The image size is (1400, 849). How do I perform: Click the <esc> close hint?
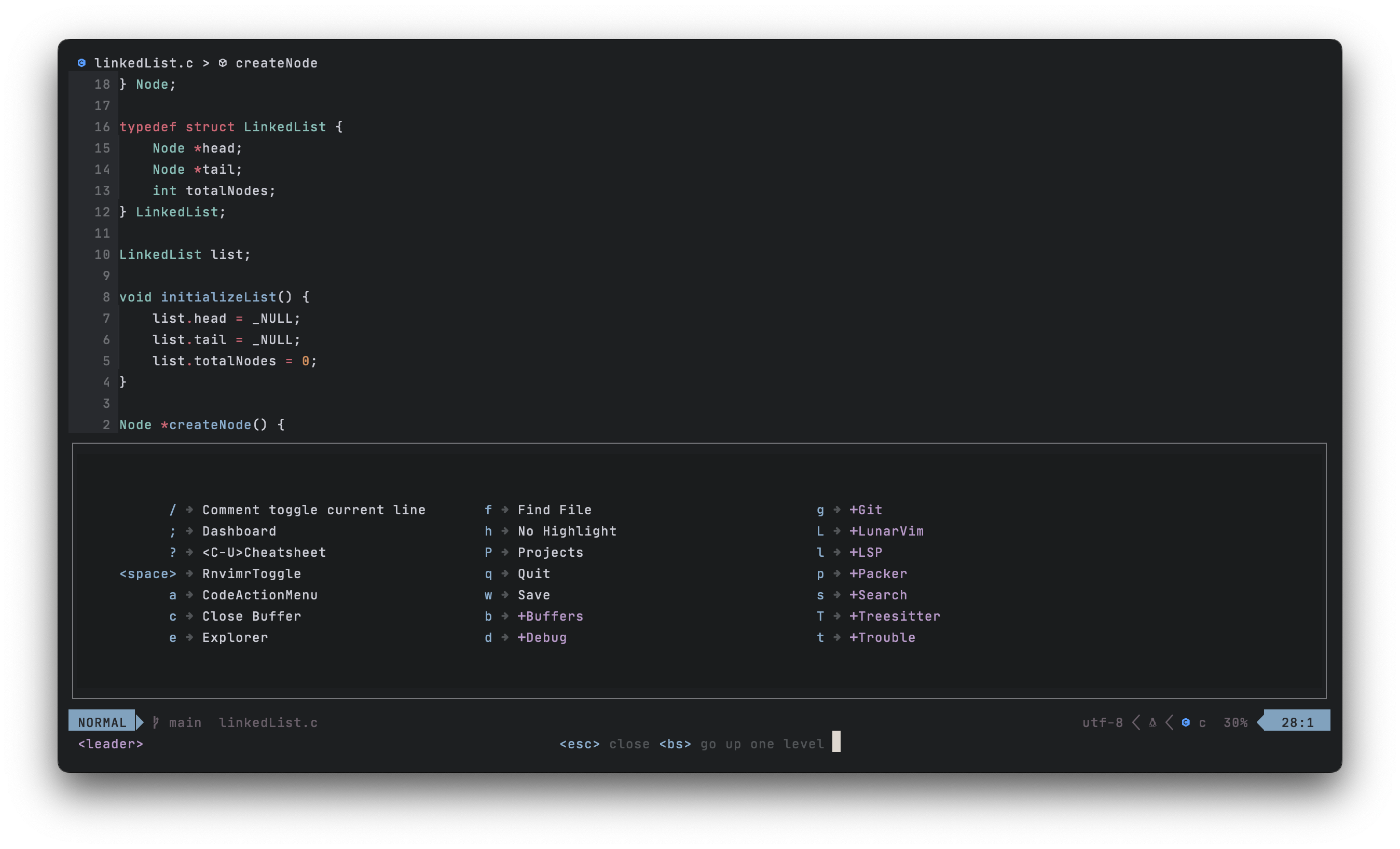(x=605, y=744)
